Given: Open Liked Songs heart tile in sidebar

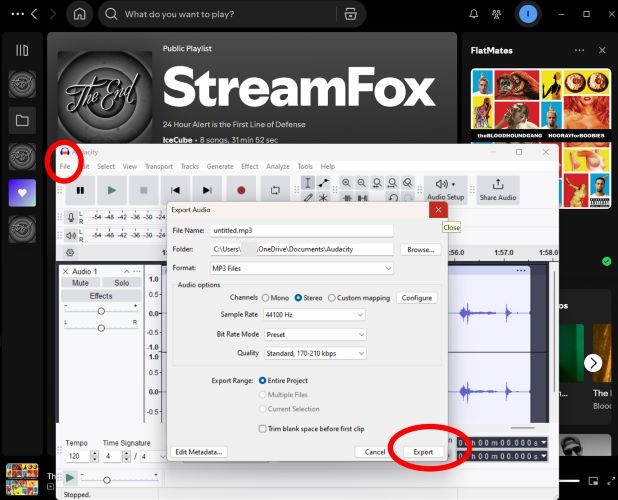Looking at the screenshot, I should pos(22,193).
